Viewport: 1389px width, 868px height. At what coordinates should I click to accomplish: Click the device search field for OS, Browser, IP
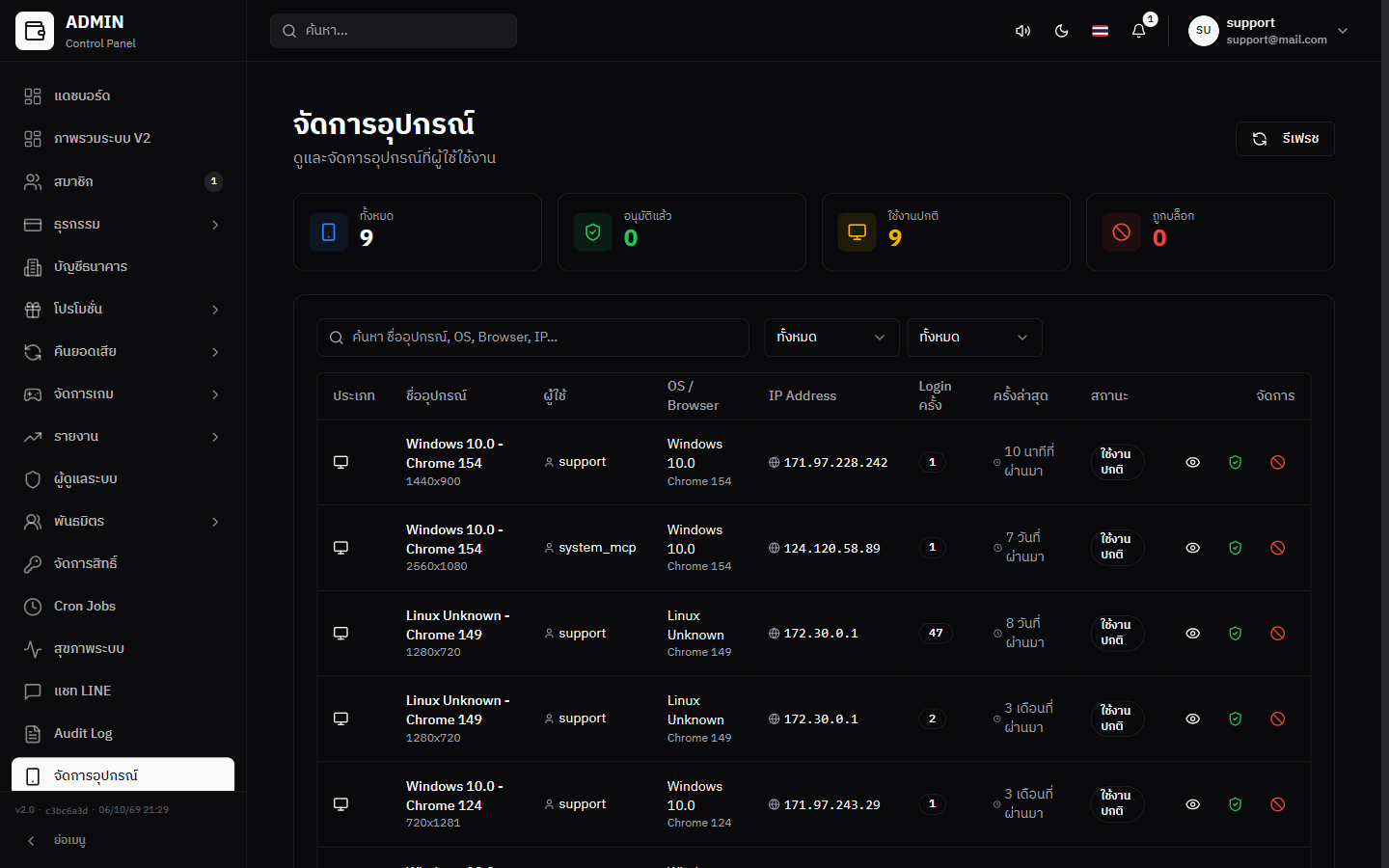pos(532,338)
